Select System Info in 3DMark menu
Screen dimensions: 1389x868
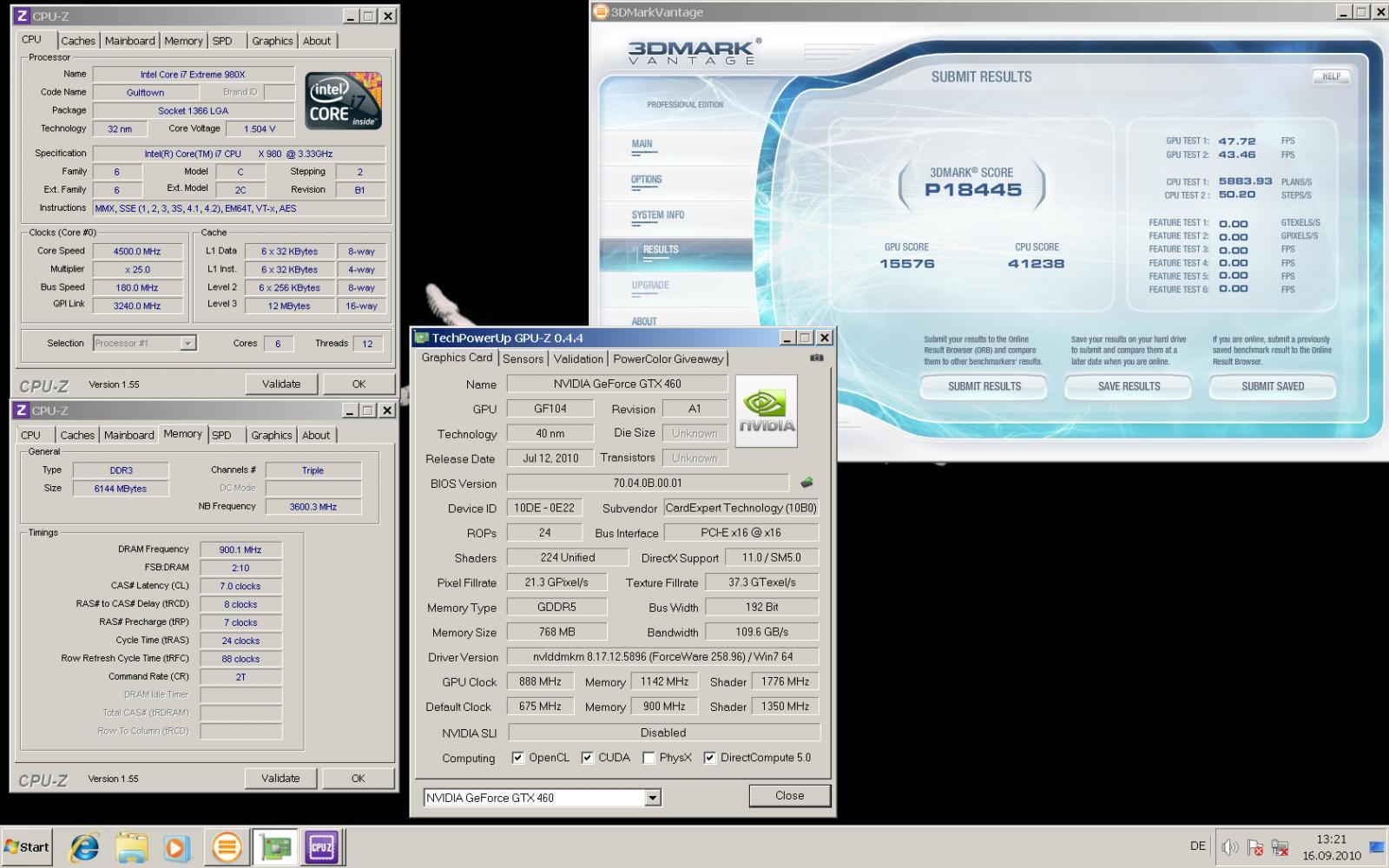657,214
